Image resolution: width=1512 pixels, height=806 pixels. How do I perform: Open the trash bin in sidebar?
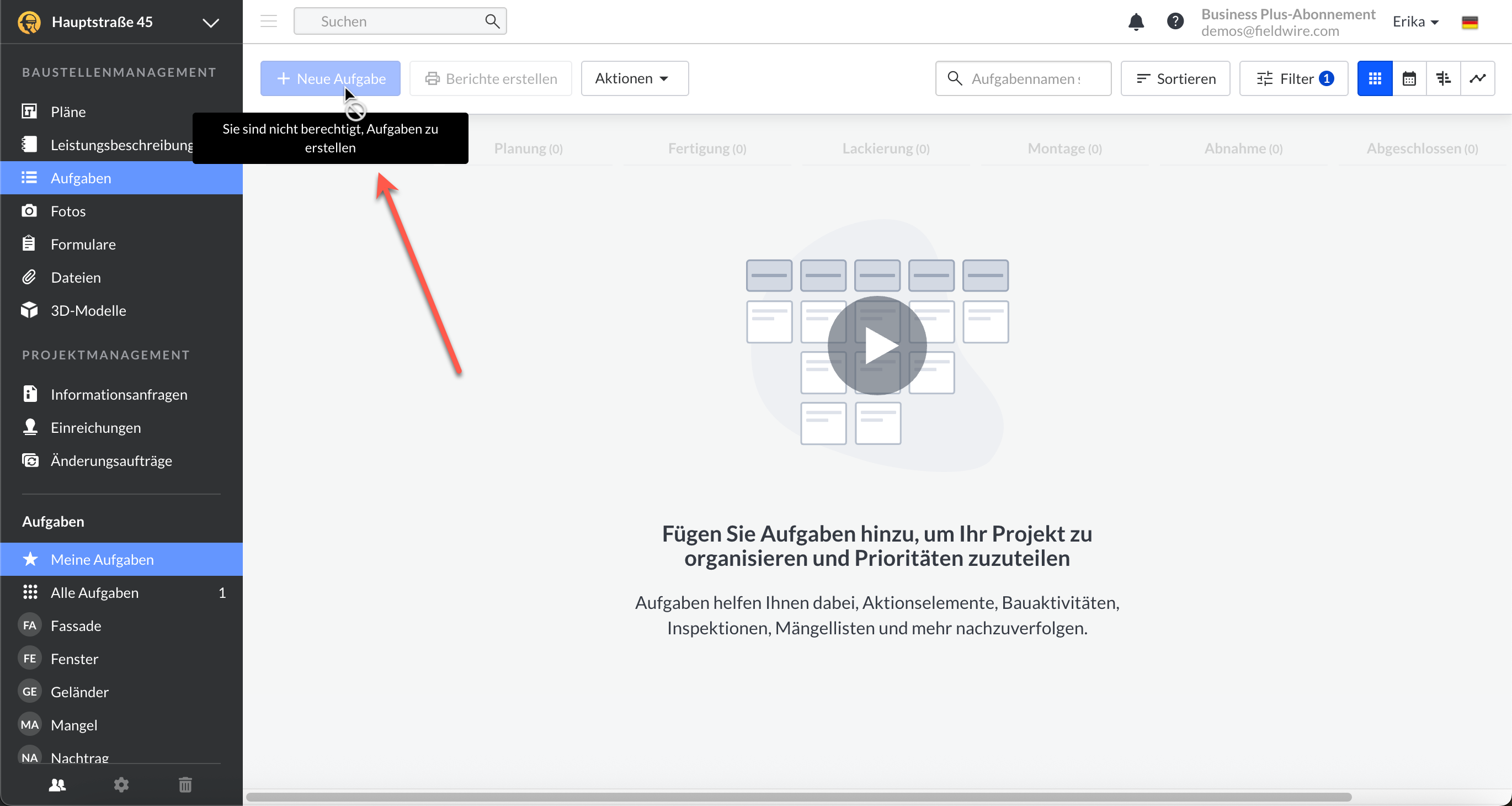coord(185,785)
